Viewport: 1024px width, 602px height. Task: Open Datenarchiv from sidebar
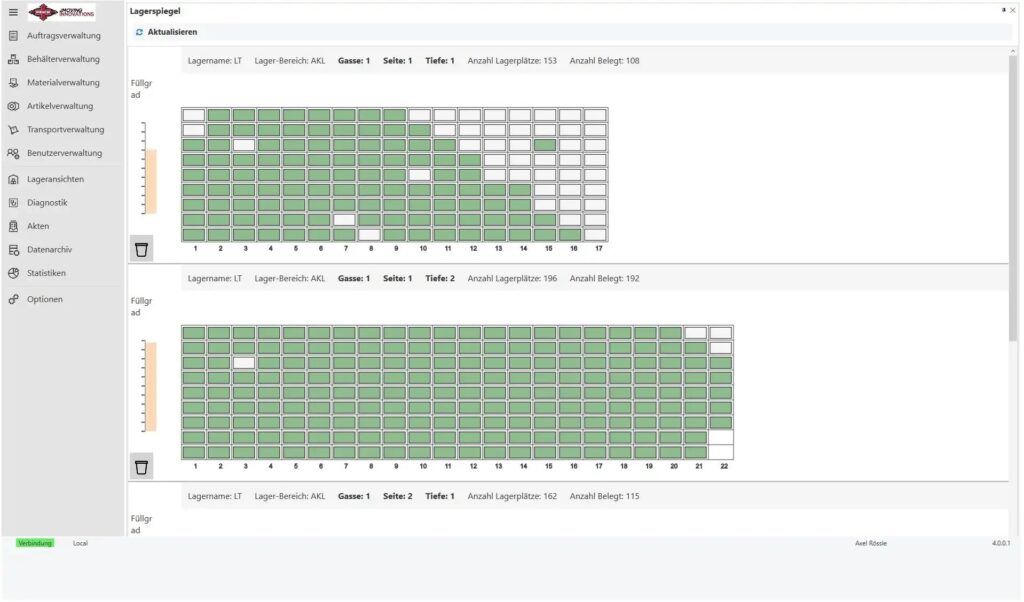(50, 250)
